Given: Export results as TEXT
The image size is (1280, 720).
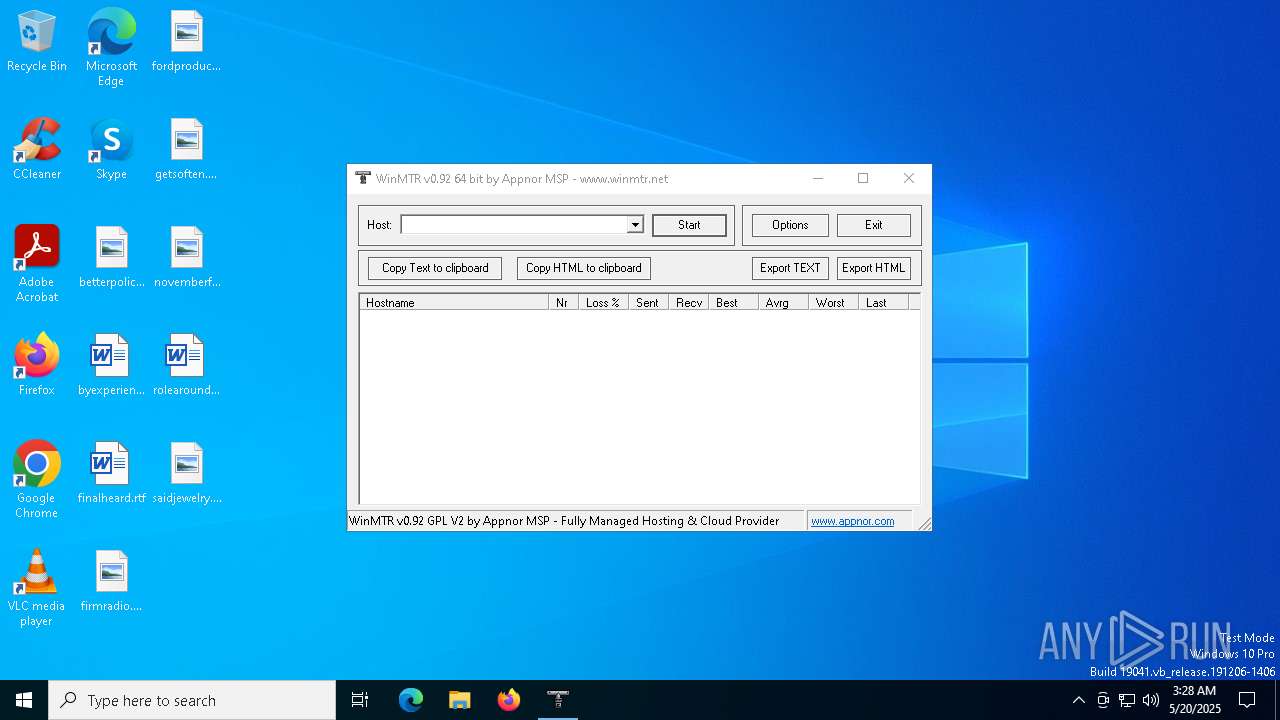Looking at the screenshot, I should pyautogui.click(x=790, y=268).
